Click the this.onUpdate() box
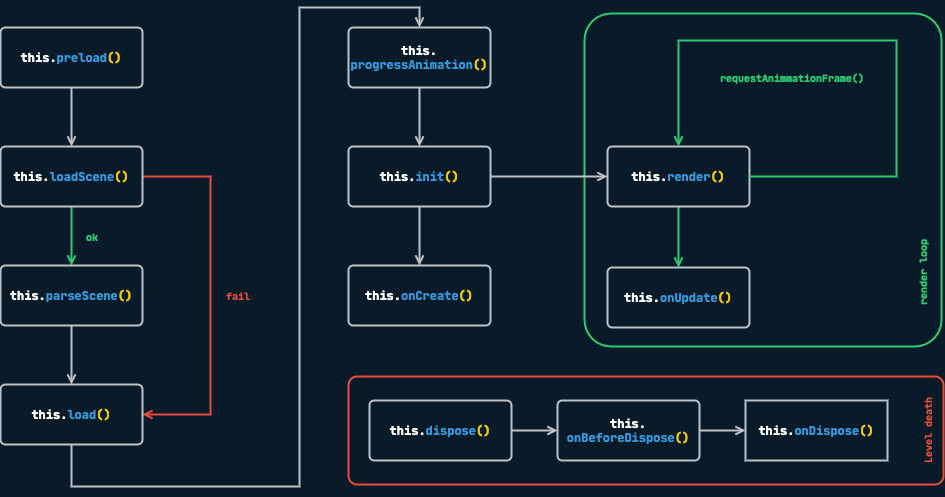 pos(678,297)
